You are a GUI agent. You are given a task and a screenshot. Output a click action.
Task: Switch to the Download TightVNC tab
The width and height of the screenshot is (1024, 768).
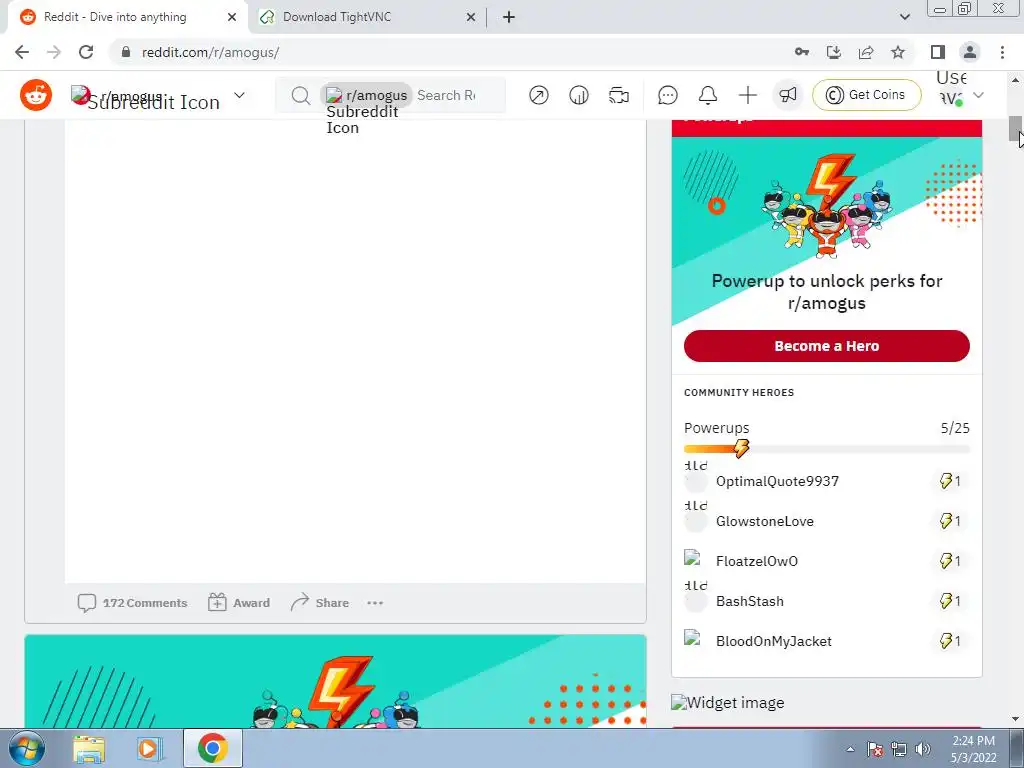pyautogui.click(x=368, y=17)
